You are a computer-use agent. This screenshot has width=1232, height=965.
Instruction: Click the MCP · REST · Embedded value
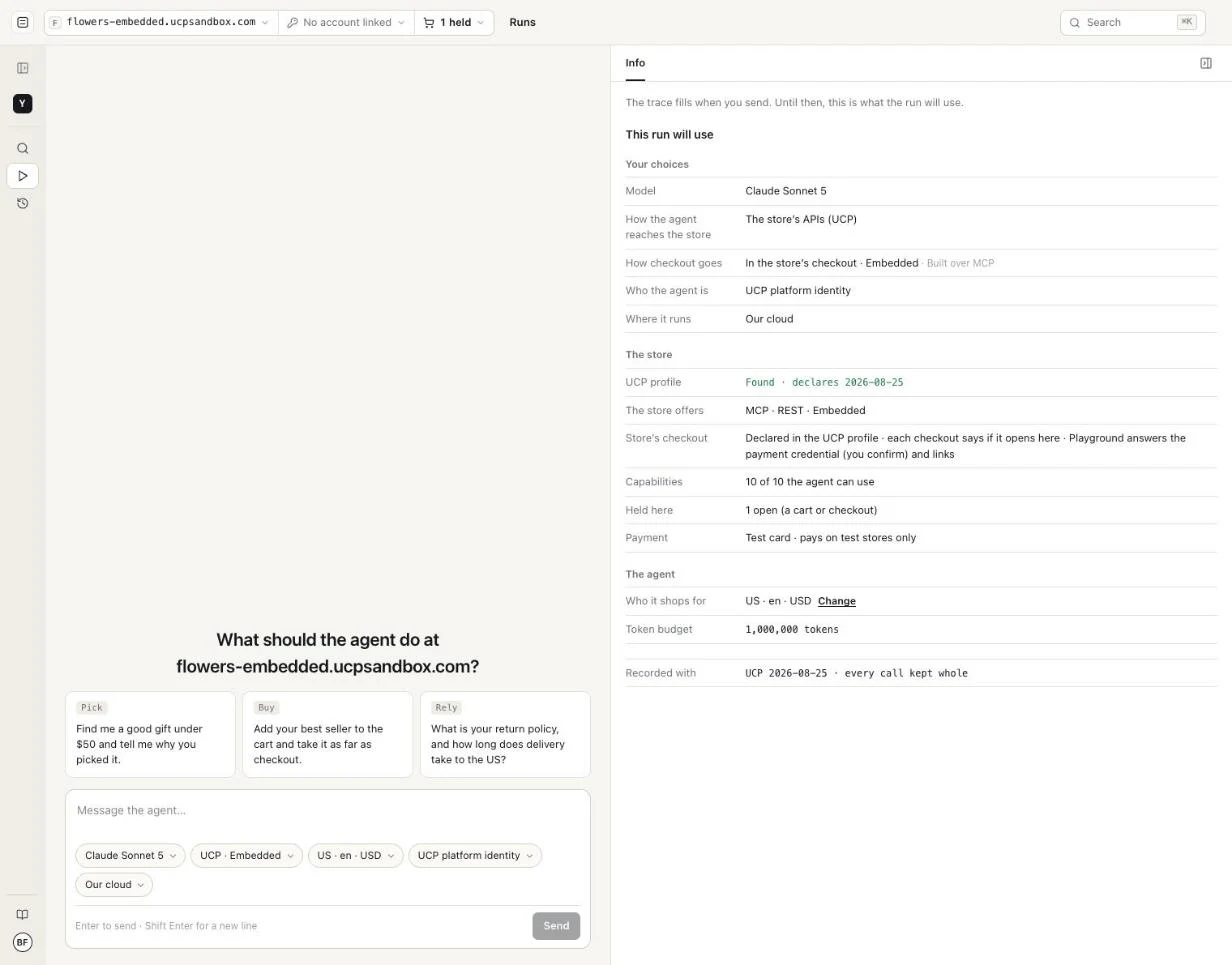(805, 410)
